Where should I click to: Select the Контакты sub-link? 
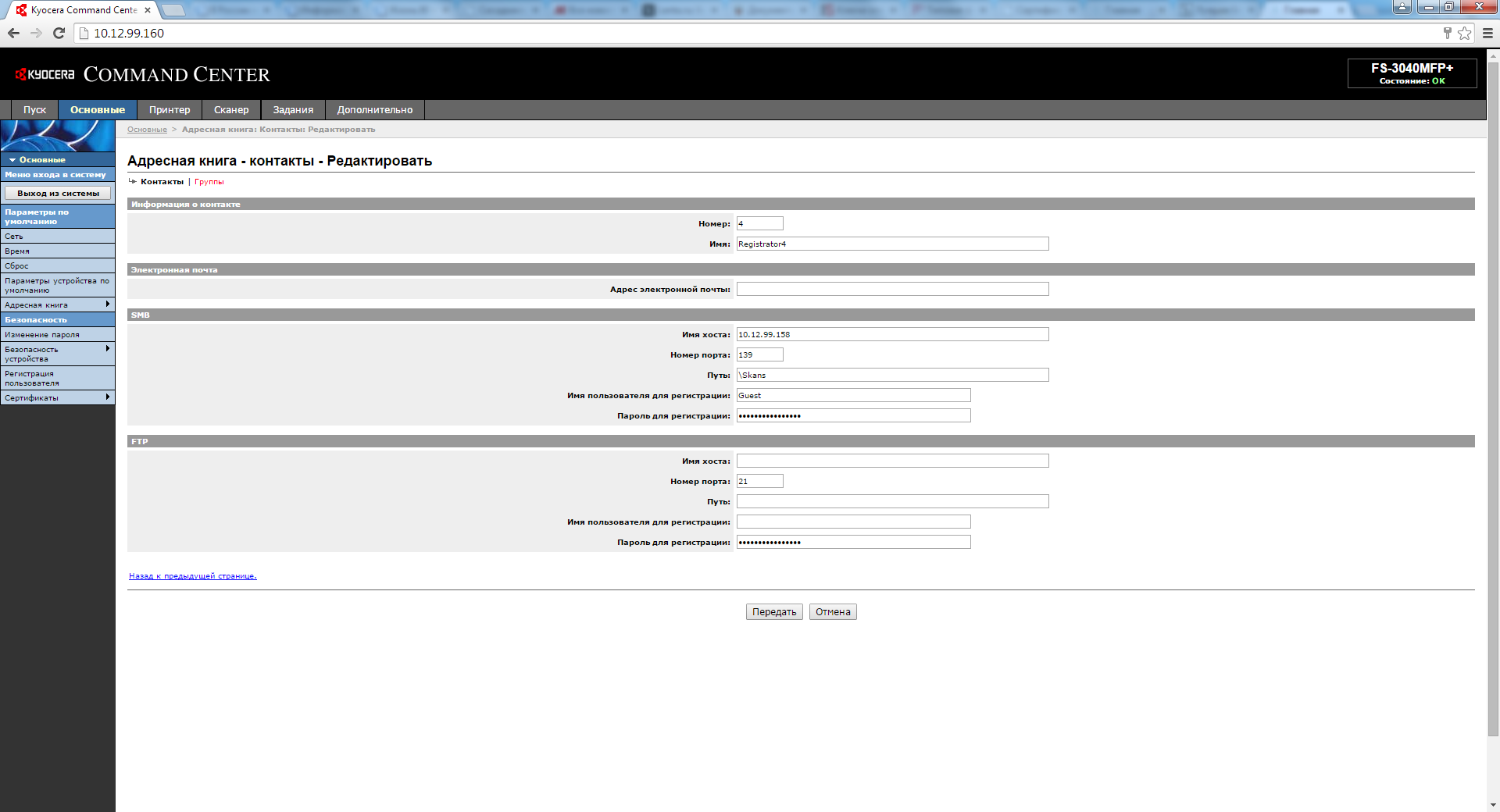[162, 182]
